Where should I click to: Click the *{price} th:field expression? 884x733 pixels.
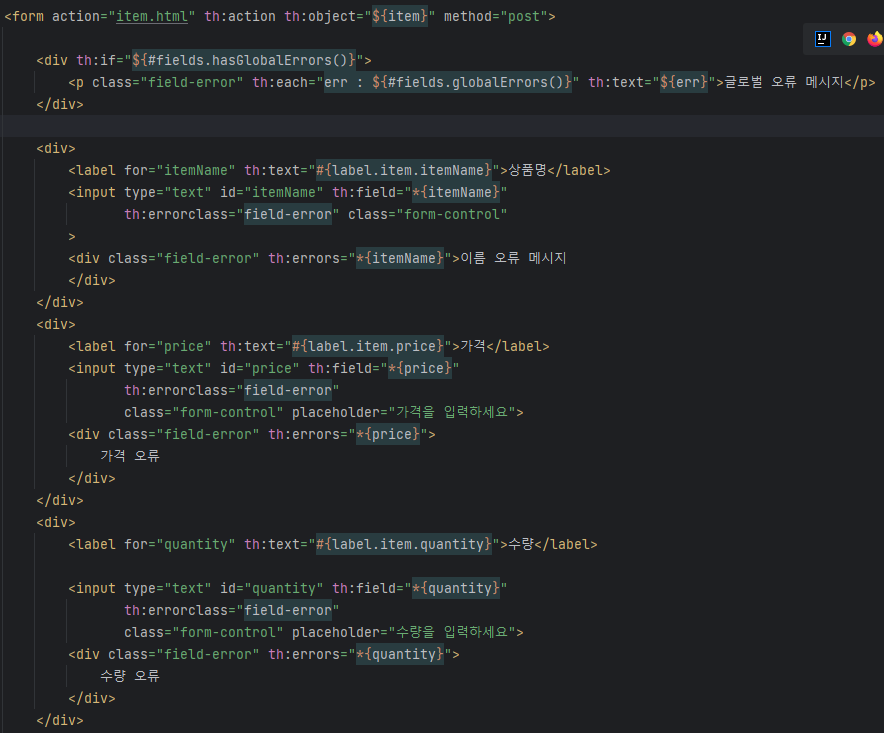pyautogui.click(x=419, y=368)
